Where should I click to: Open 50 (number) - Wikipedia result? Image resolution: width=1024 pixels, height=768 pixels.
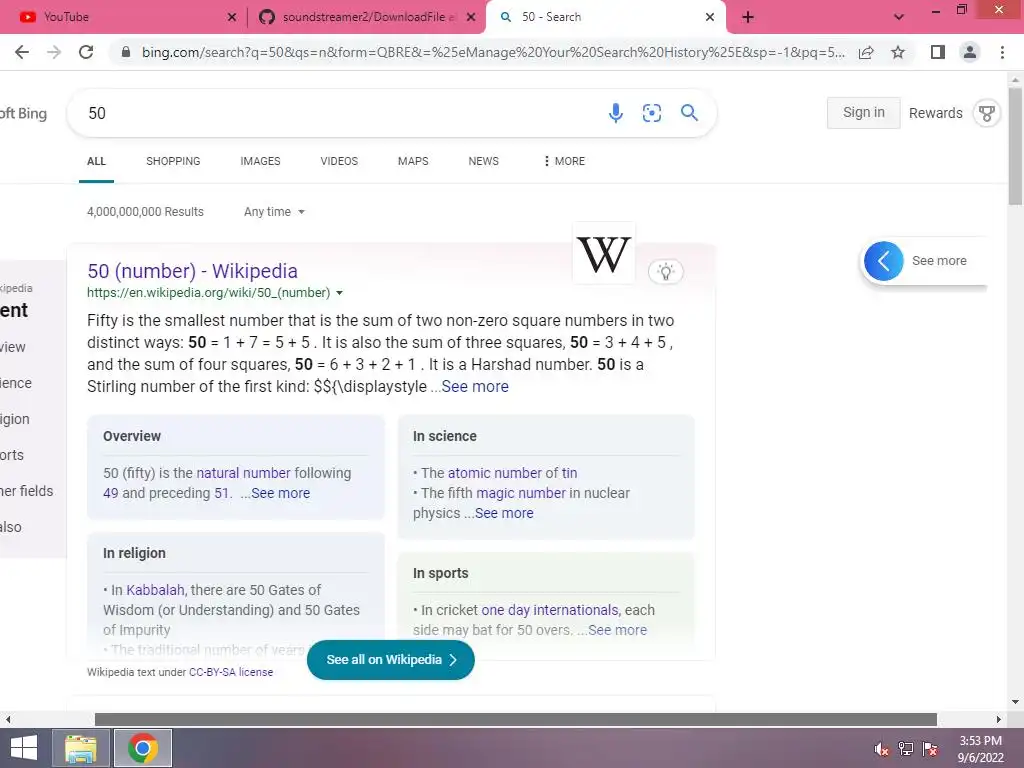click(x=193, y=271)
